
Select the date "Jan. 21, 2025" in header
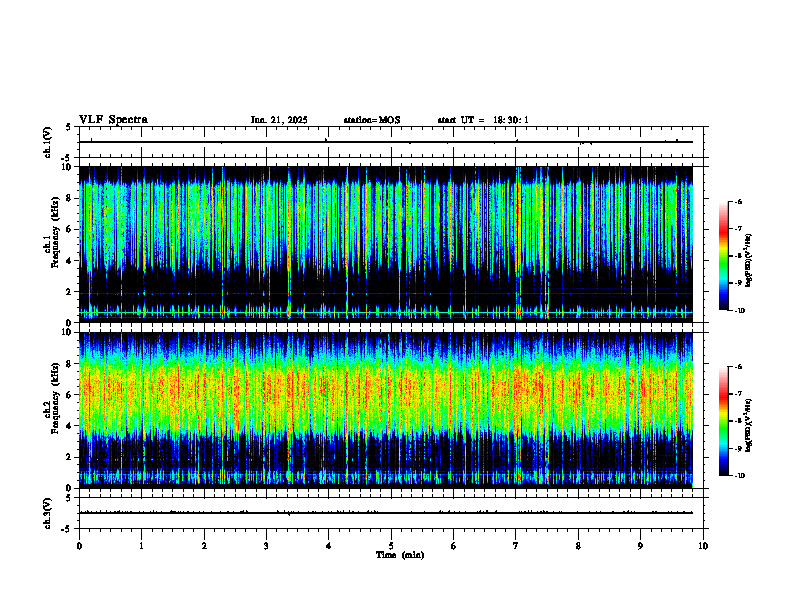pos(279,120)
